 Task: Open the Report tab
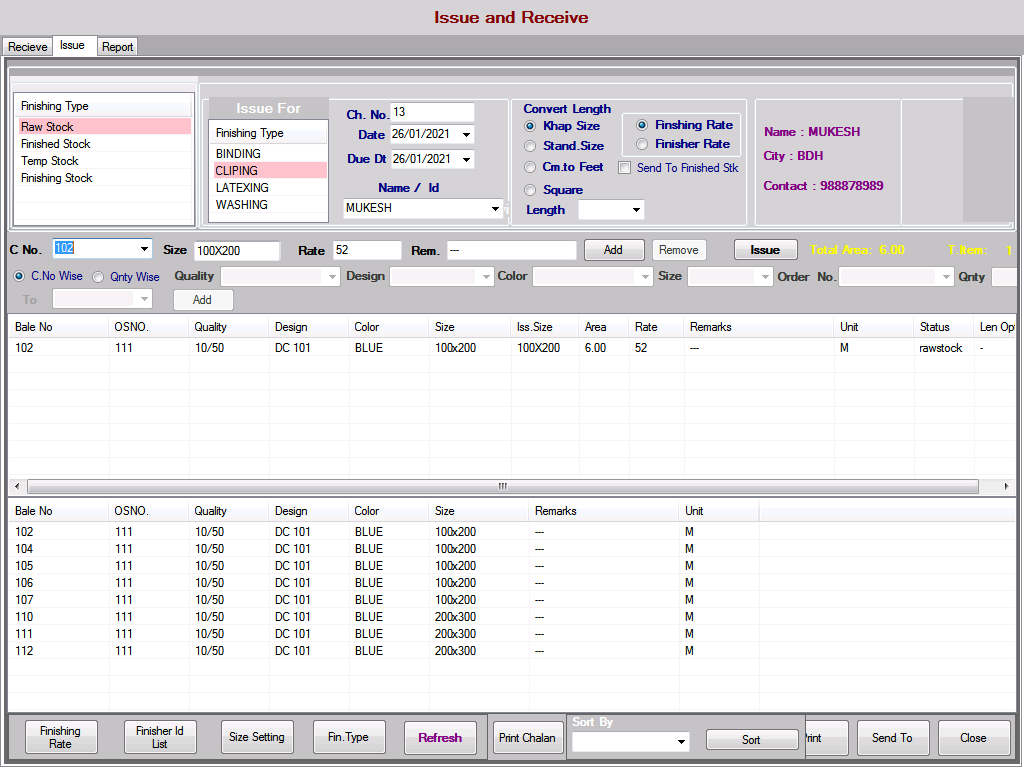tap(117, 47)
